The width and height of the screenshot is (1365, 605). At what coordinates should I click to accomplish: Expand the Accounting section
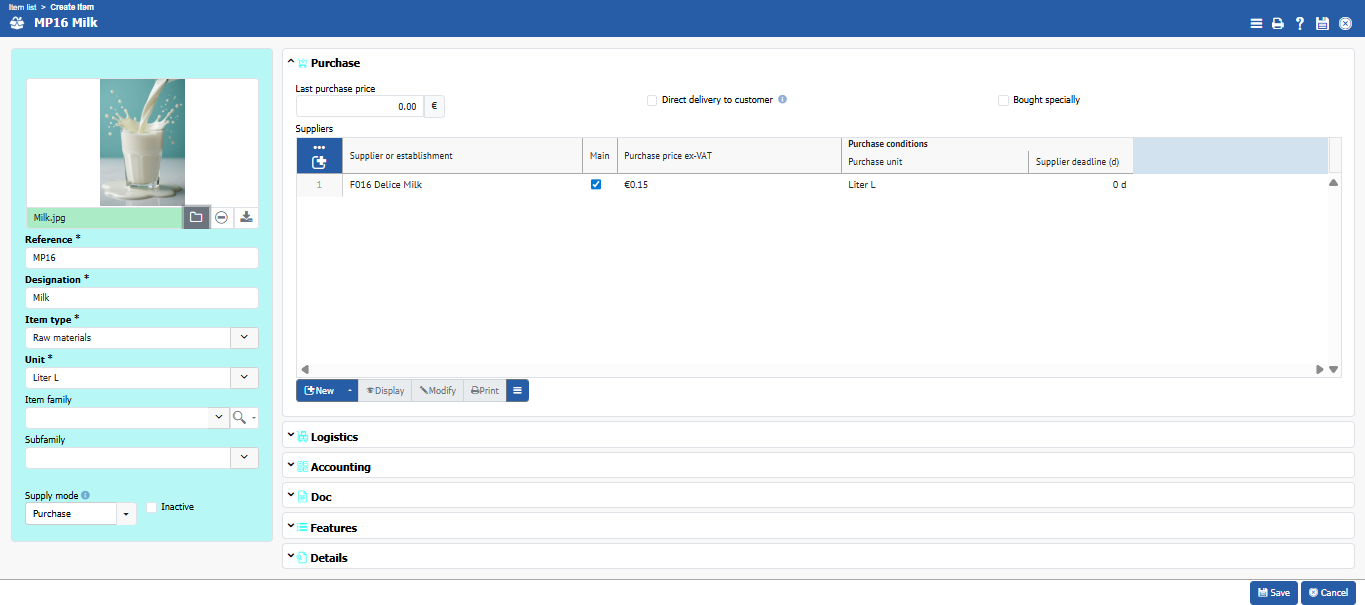(340, 467)
